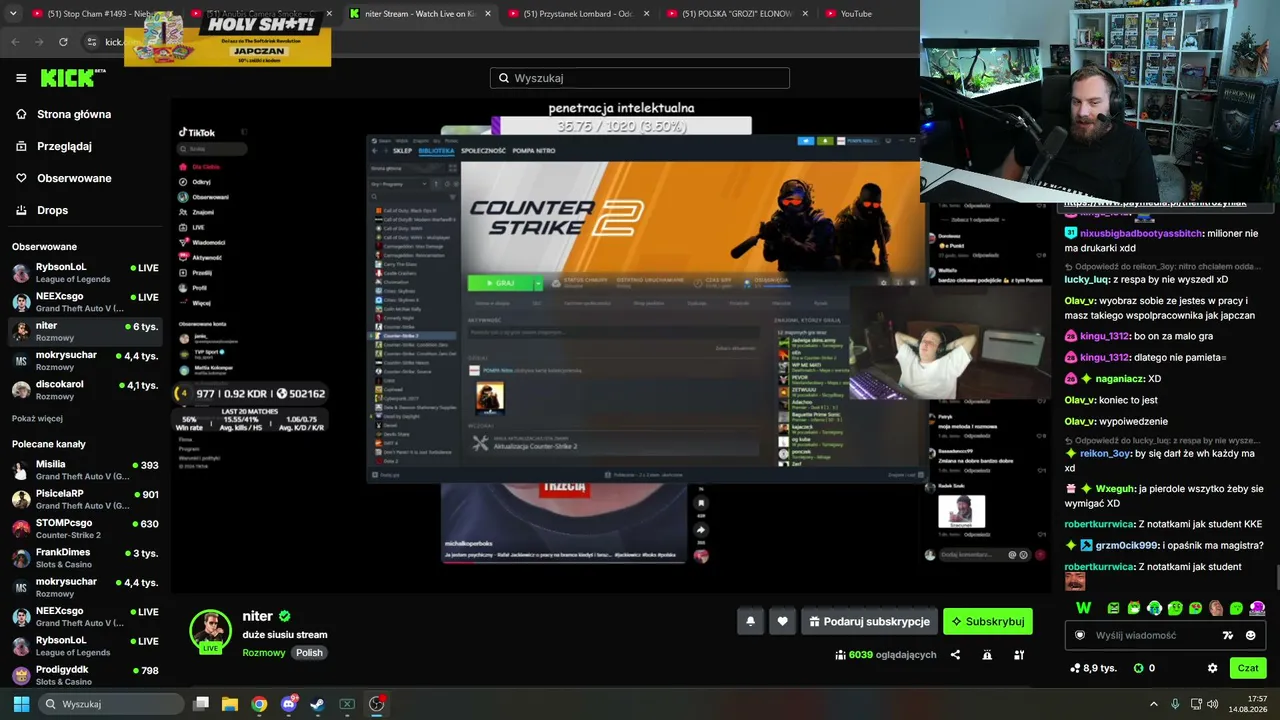This screenshot has height=720, width=1280.
Task: Open Task View on the taskbar
Action: pyautogui.click(x=201, y=704)
